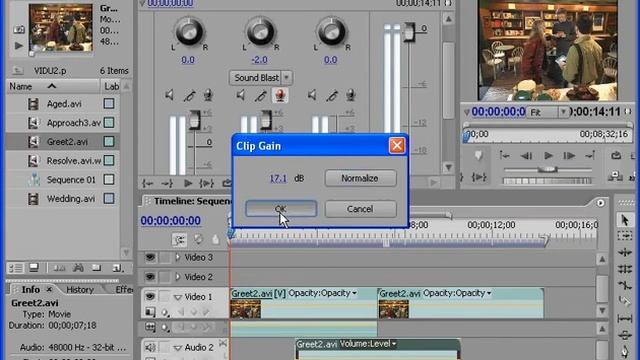
Task: Select the Track Select tool
Action: (x=624, y=236)
